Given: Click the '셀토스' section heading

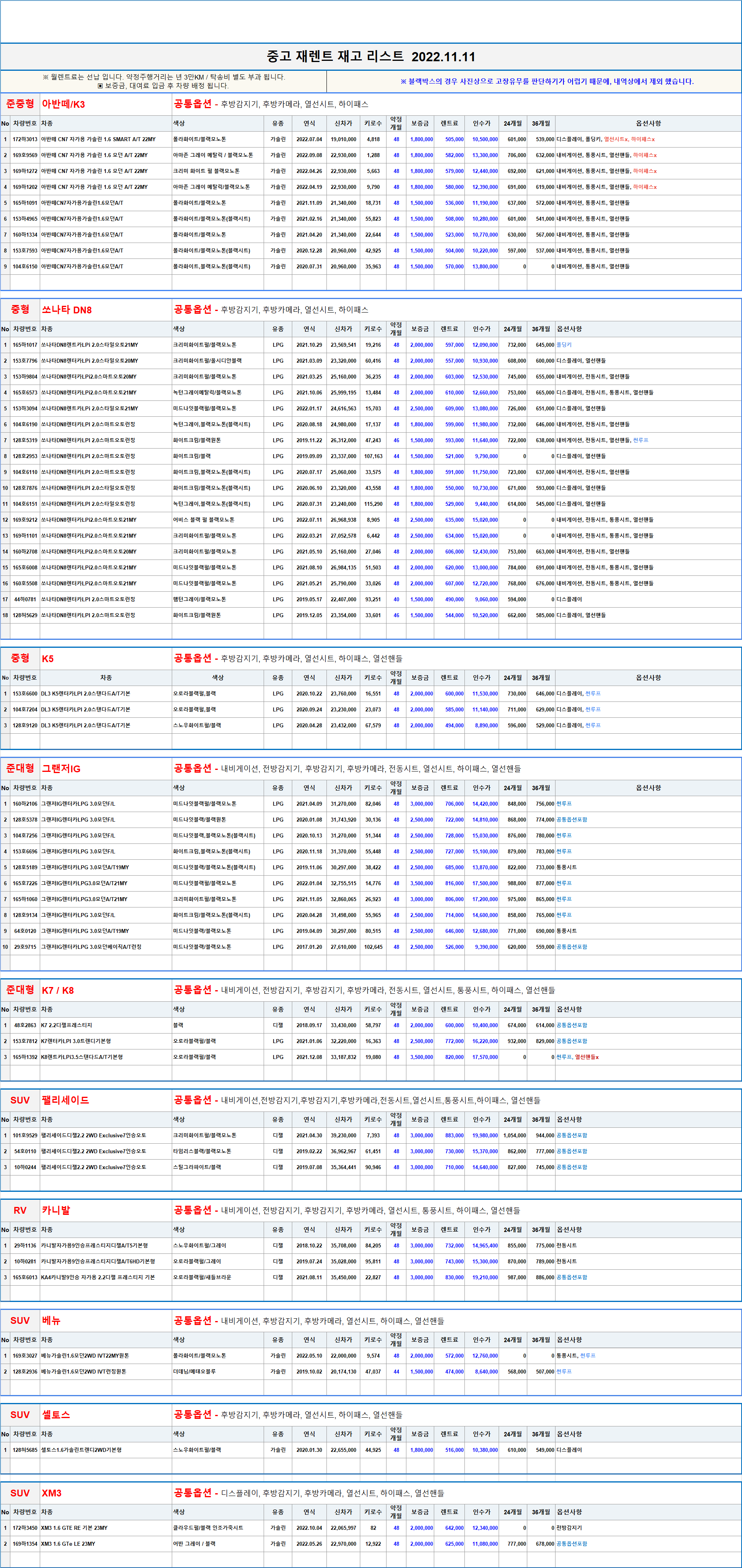Looking at the screenshot, I should (56, 1415).
